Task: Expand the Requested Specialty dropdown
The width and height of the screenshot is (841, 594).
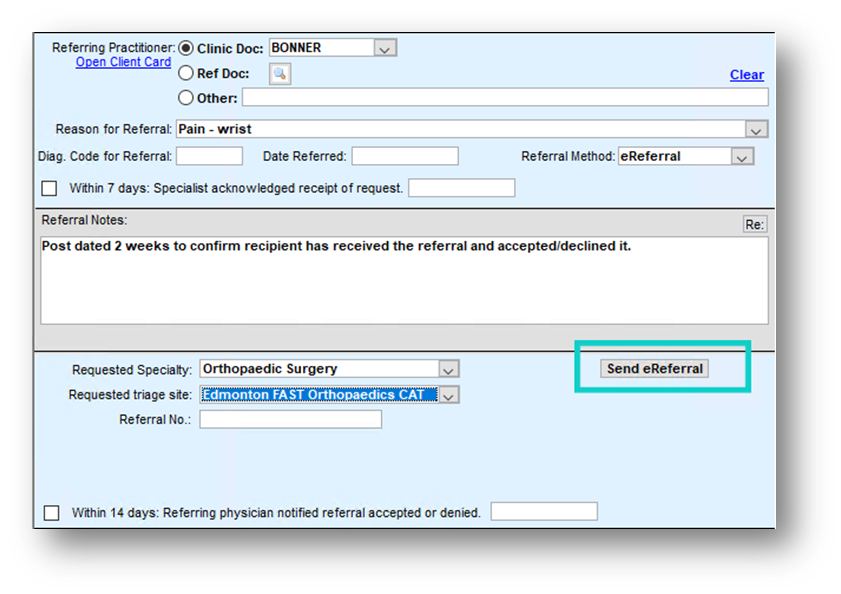Action: 449,369
